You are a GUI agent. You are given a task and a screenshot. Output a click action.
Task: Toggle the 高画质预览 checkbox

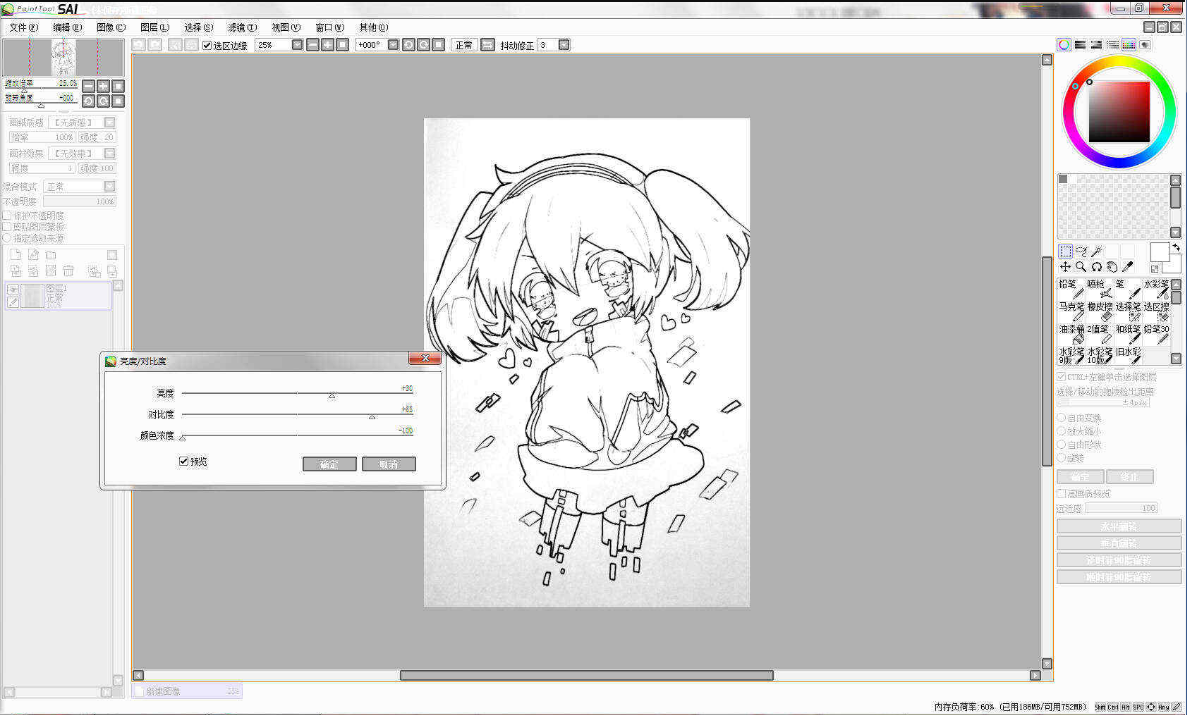point(1061,493)
